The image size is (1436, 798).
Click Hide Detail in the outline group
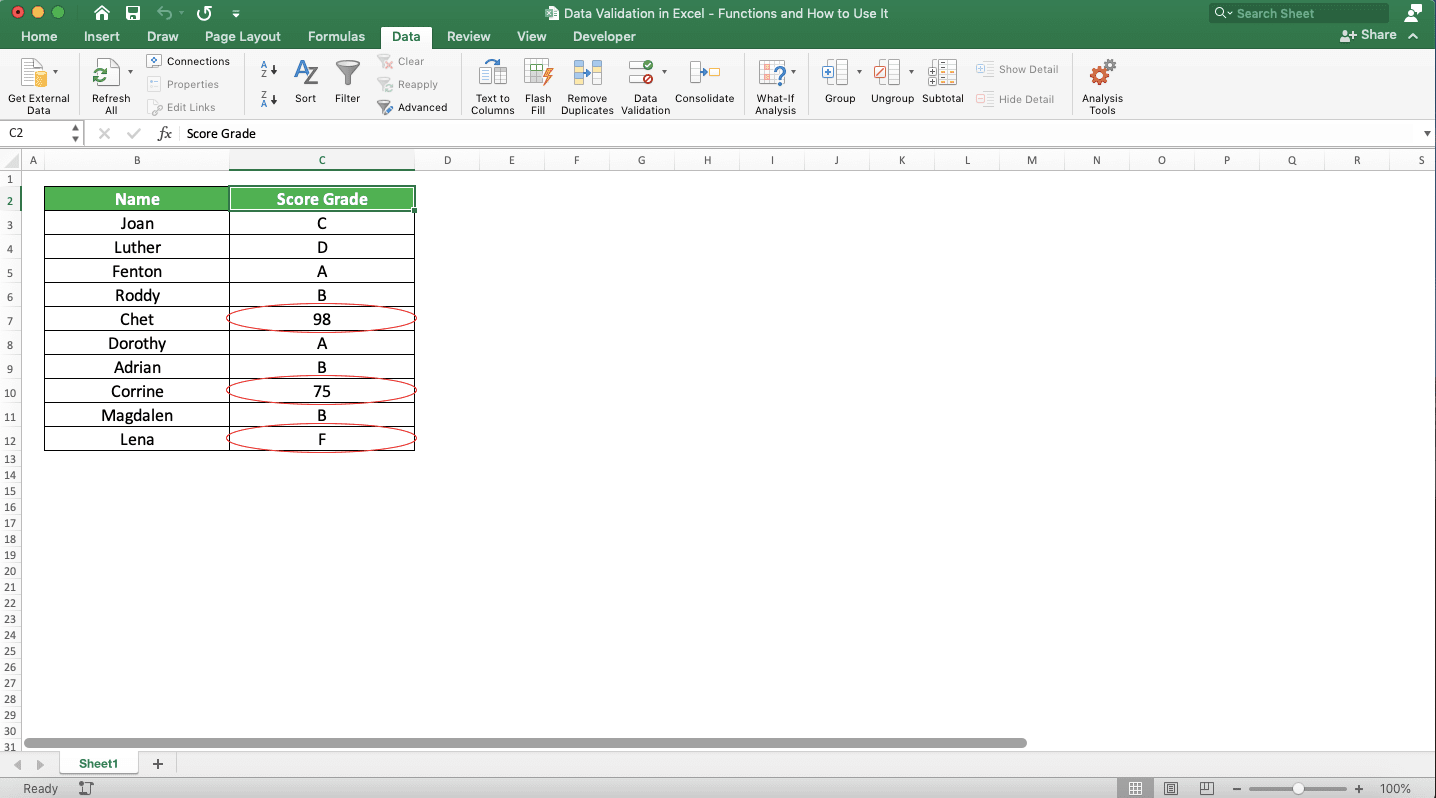[x=1016, y=99]
